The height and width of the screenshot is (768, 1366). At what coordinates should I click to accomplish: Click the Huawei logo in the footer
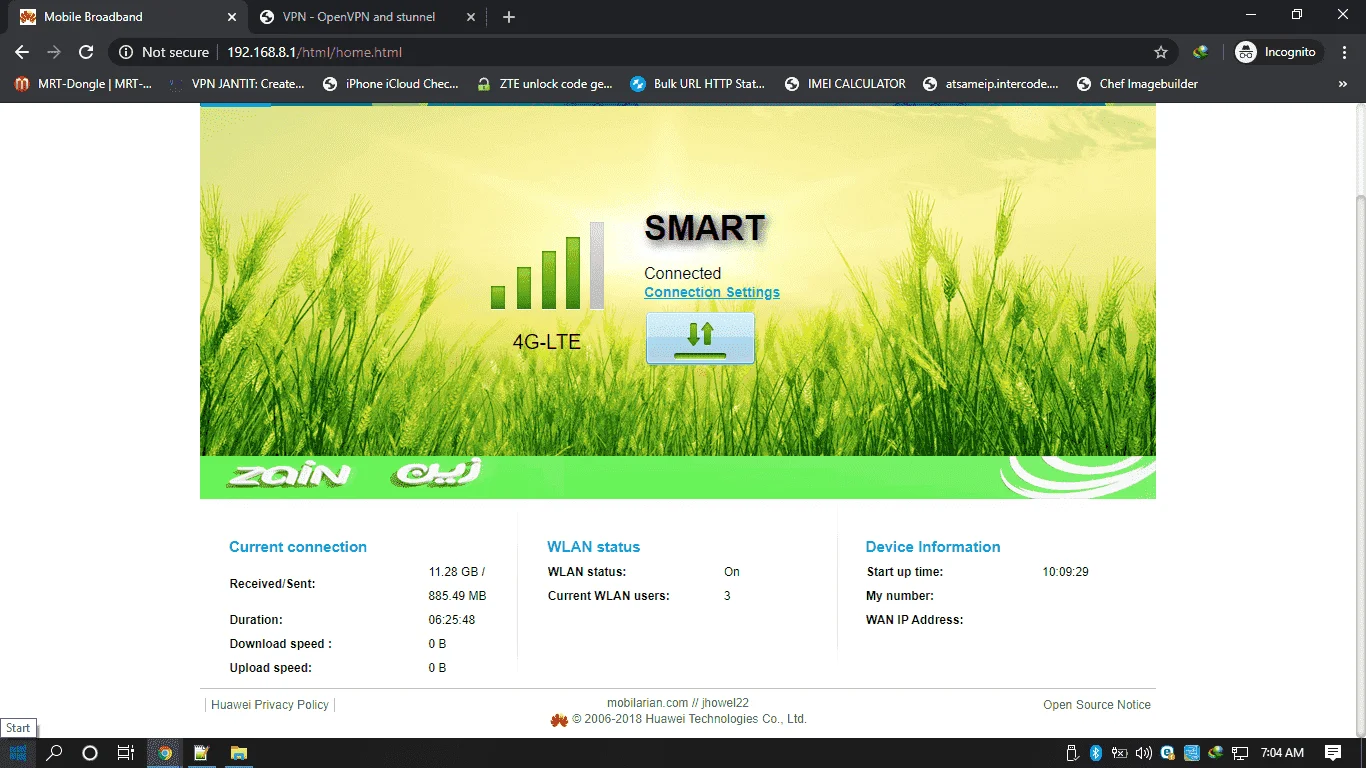click(559, 720)
